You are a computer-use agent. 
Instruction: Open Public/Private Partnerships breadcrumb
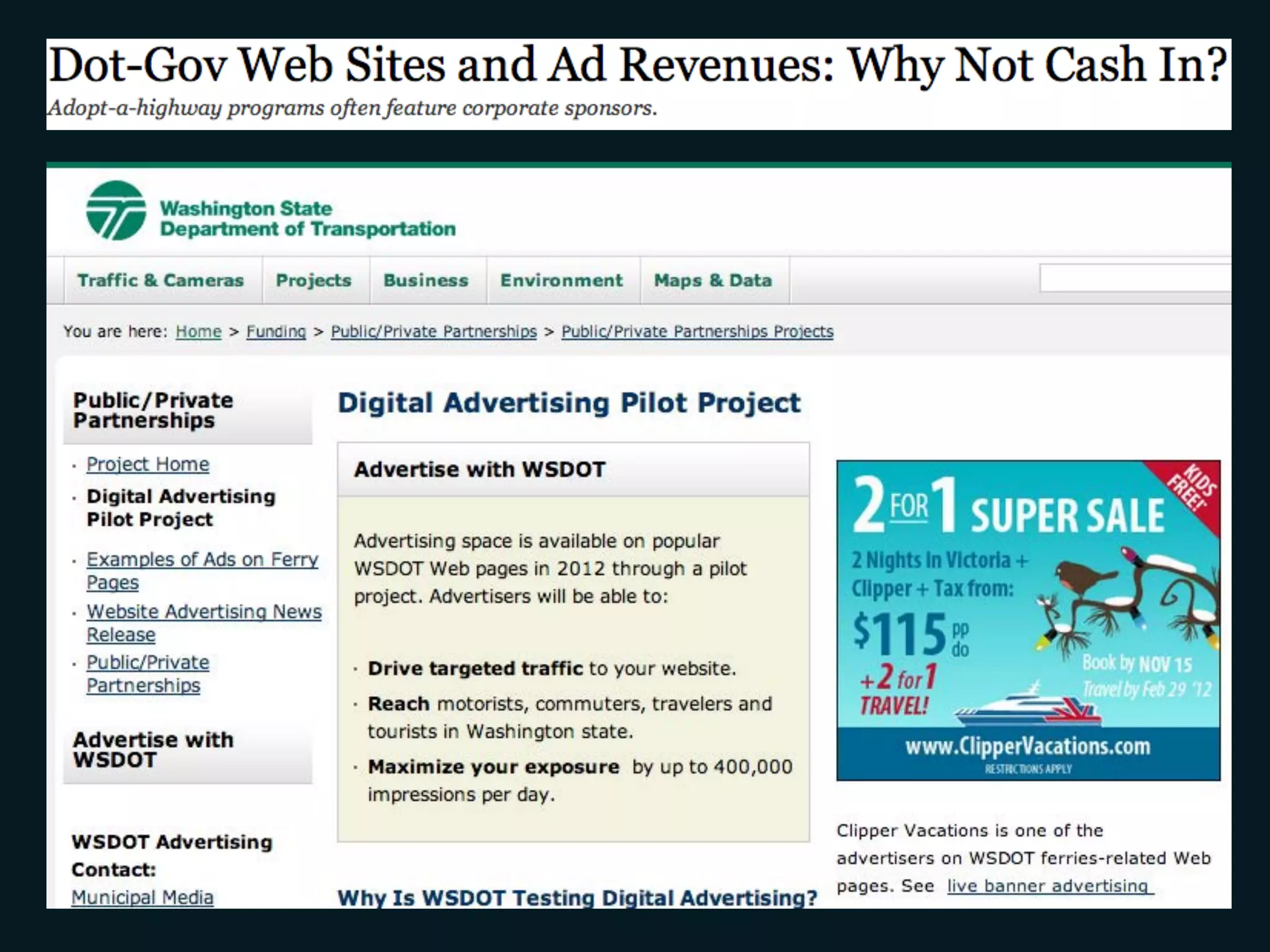point(433,332)
